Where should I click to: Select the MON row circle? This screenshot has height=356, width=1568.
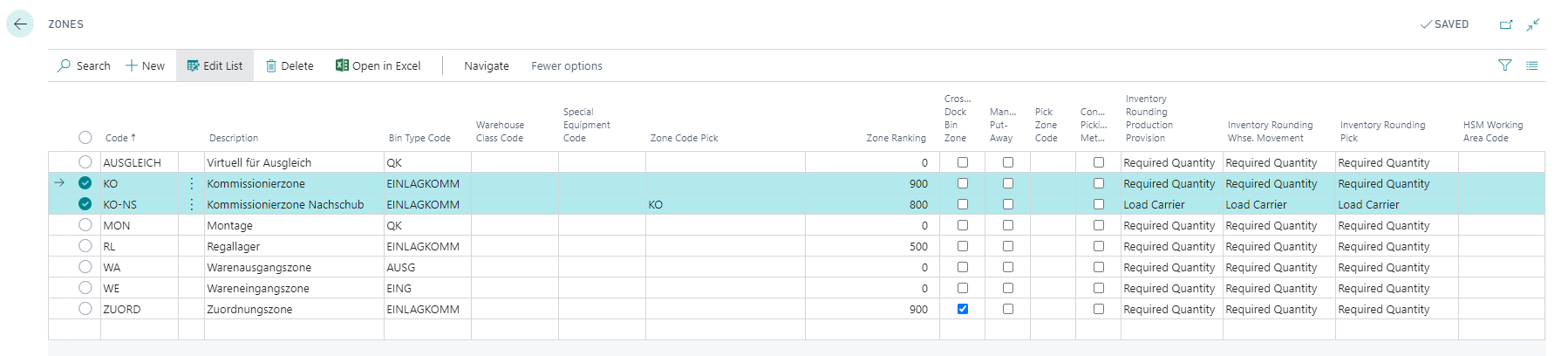(85, 225)
